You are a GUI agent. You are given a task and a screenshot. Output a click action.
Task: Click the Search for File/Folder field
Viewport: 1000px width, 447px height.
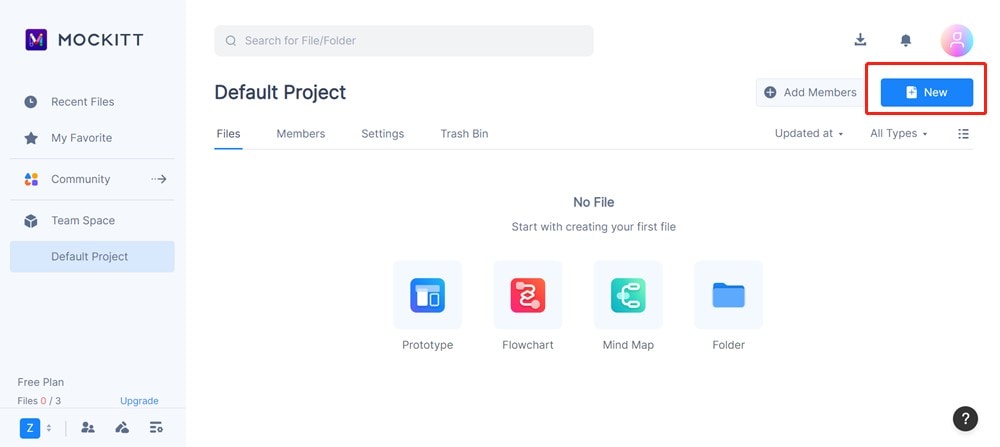pyautogui.click(x=404, y=41)
